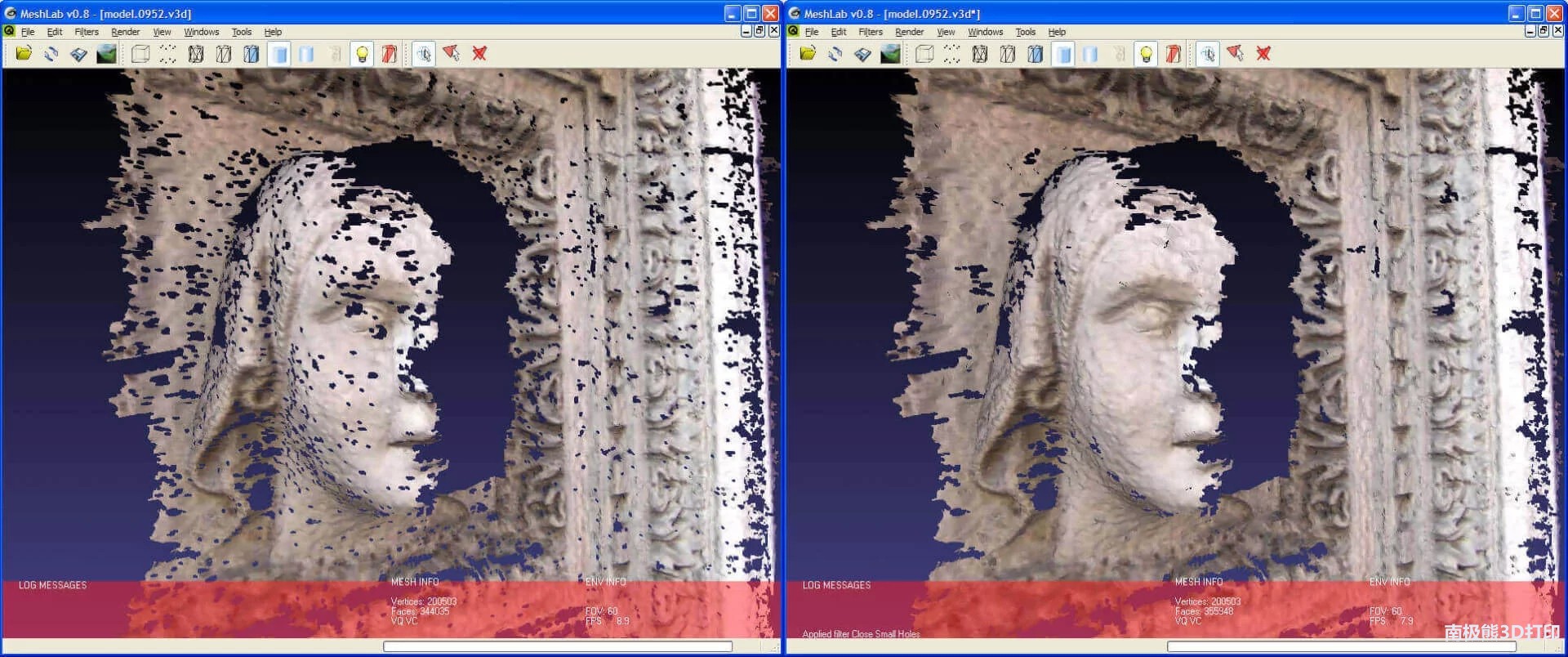The height and width of the screenshot is (657, 1568).
Task: Click Reload mesh icon in the left window
Action: click(51, 54)
